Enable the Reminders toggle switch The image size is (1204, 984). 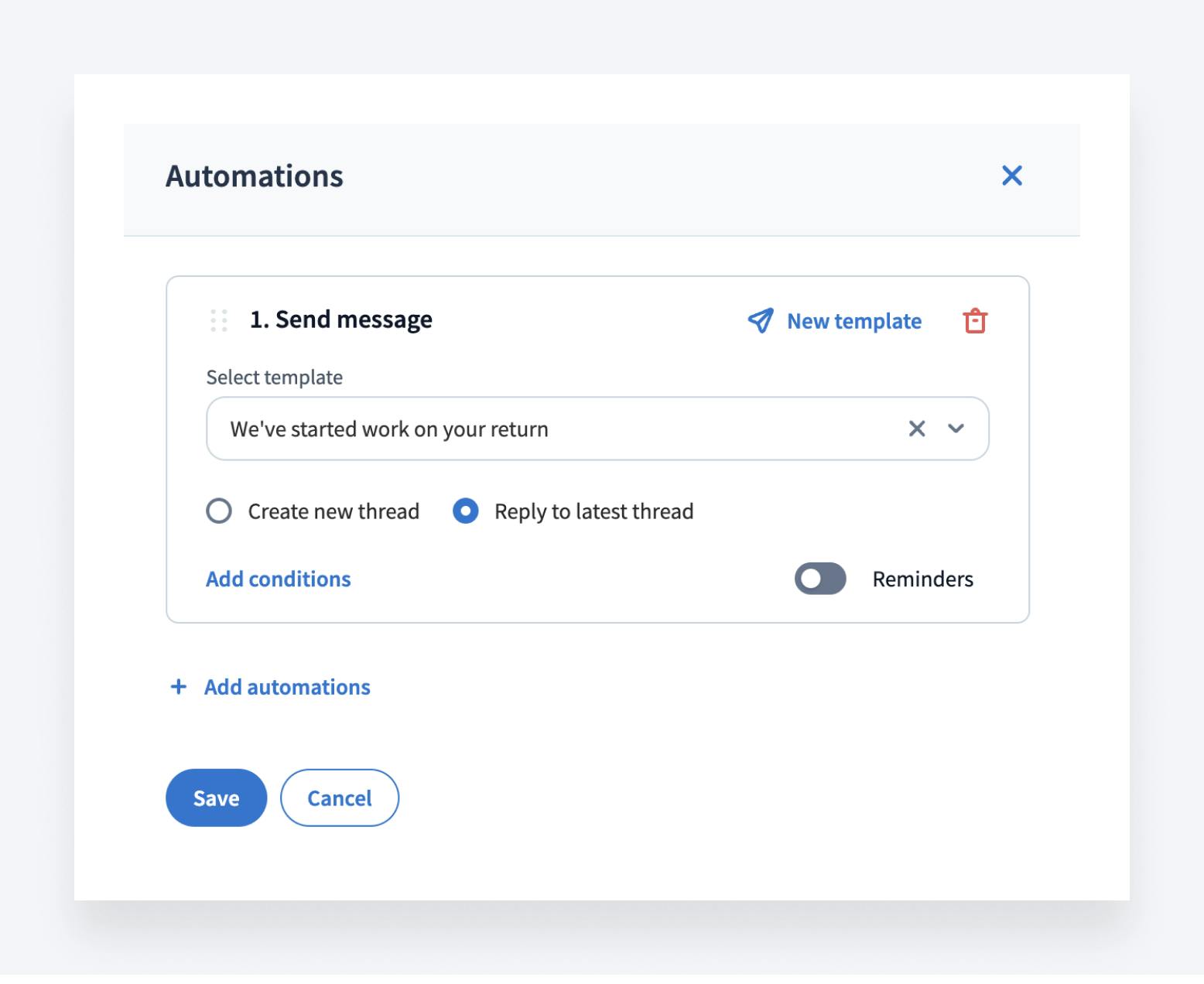(x=820, y=579)
